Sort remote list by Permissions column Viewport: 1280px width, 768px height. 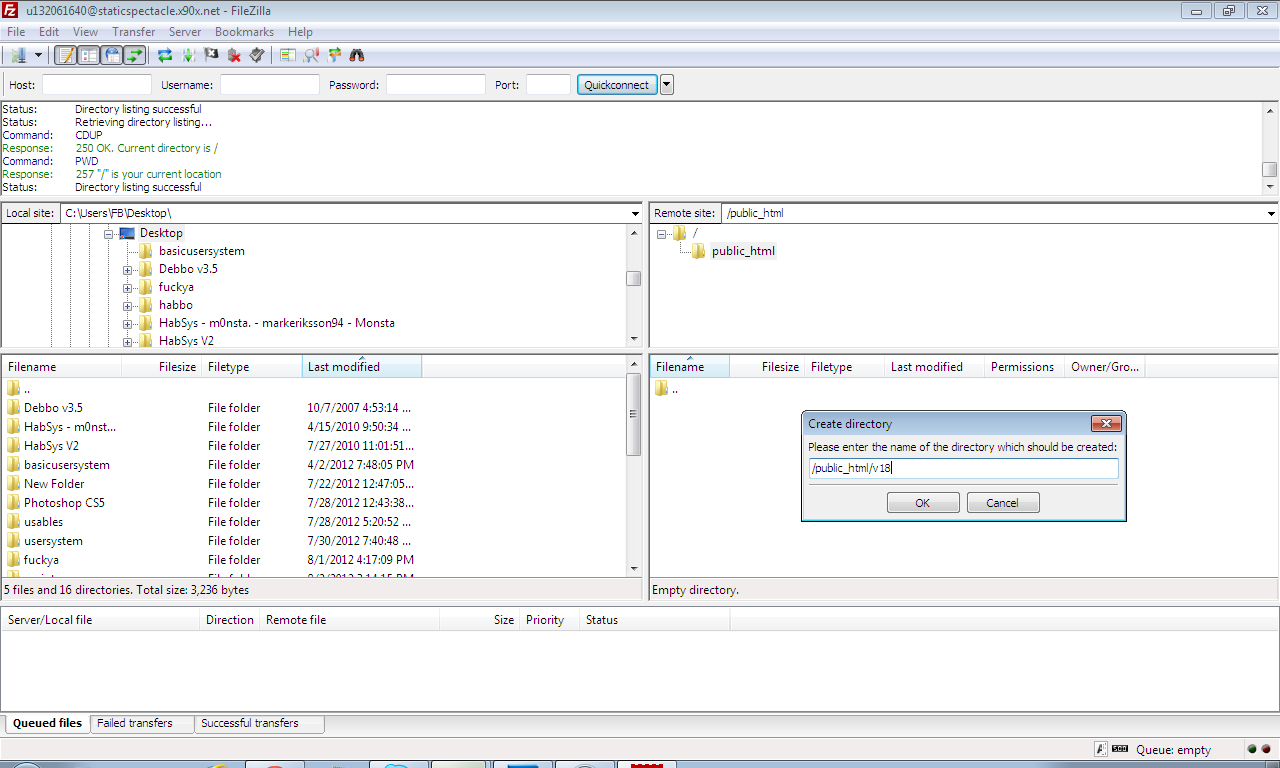[1023, 367]
